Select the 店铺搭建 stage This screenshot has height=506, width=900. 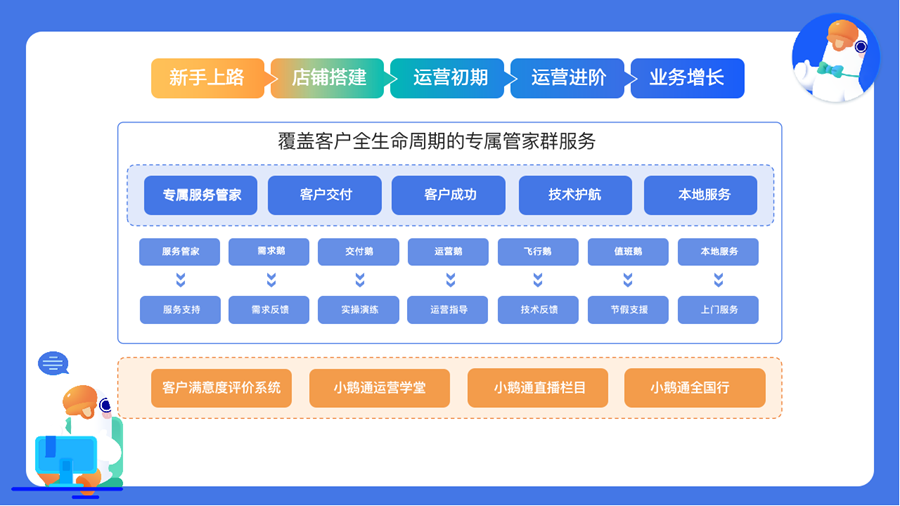coord(327,78)
